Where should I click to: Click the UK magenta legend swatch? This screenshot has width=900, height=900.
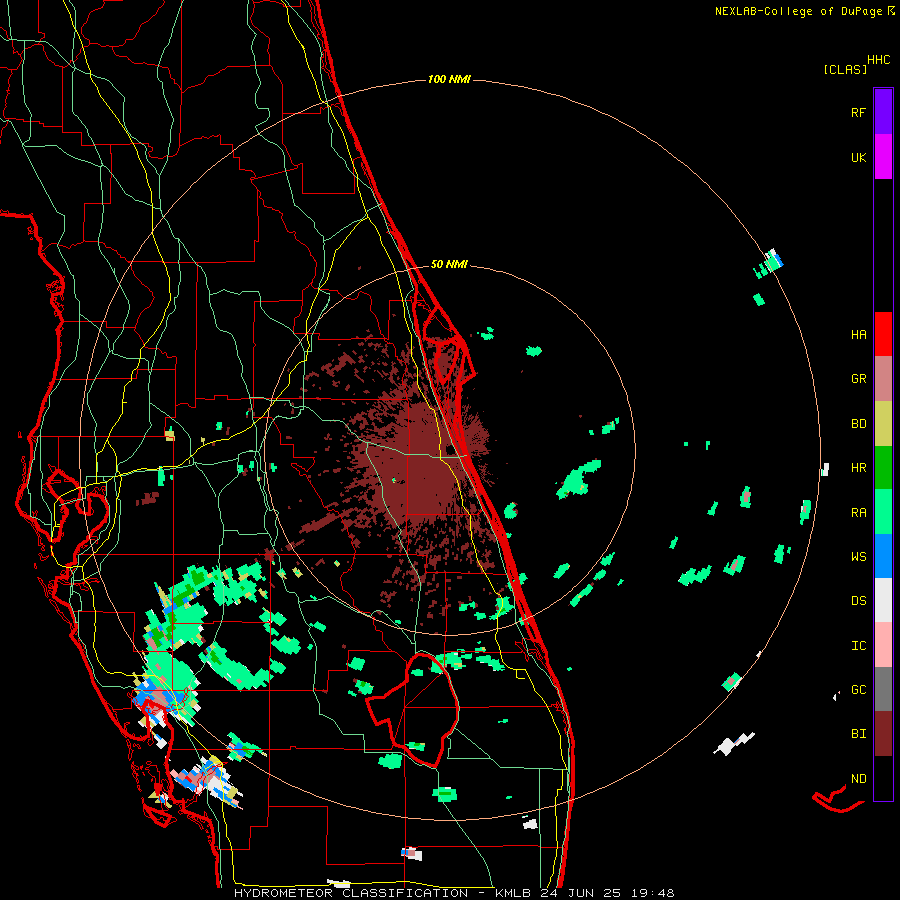(883, 157)
